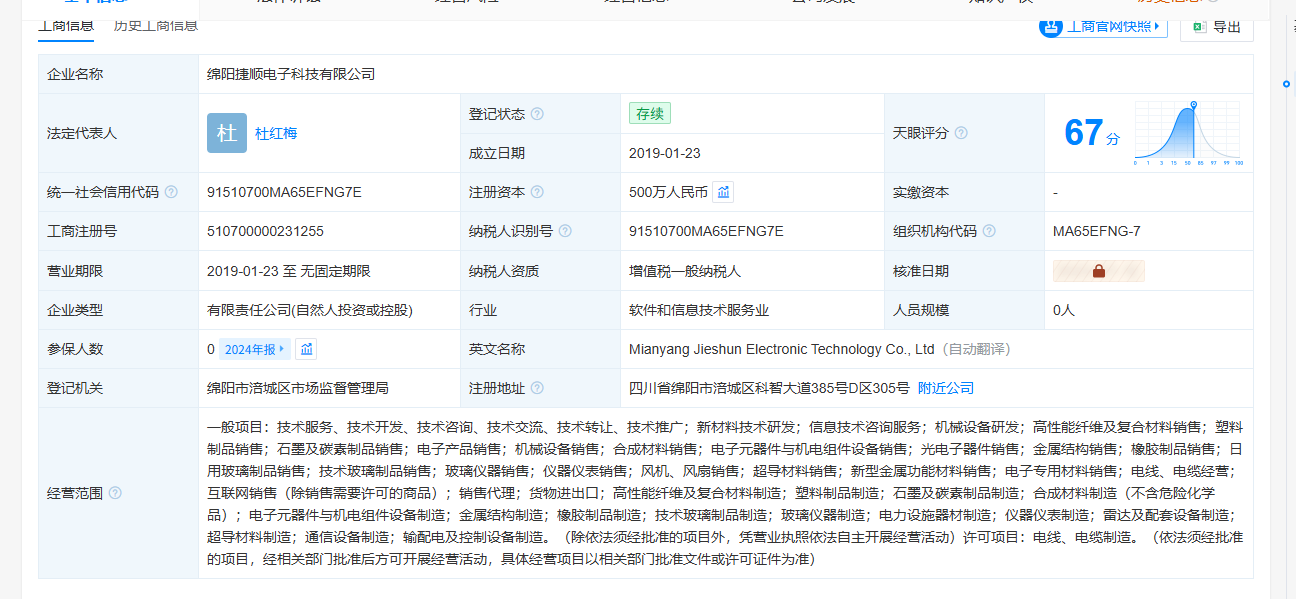Viewport: 1296px width, 599px height.
Task: Click the 杜 avatar thumbnail
Action: 227,133
